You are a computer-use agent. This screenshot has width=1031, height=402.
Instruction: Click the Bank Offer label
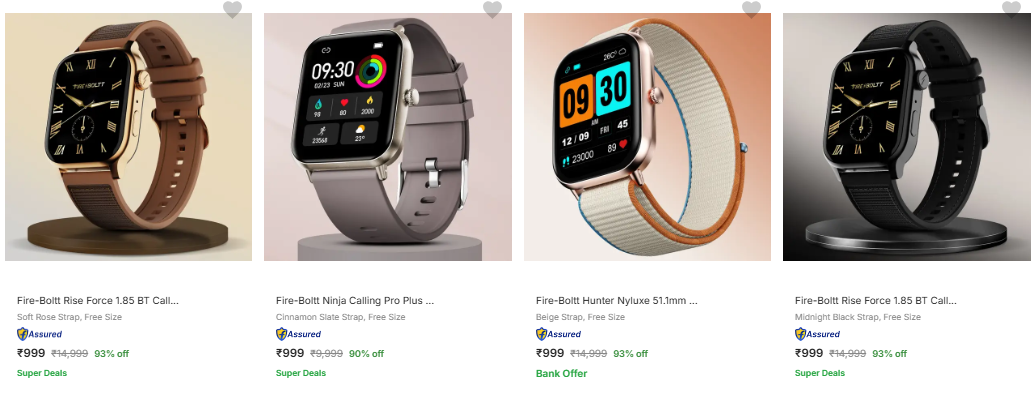pyautogui.click(x=562, y=373)
